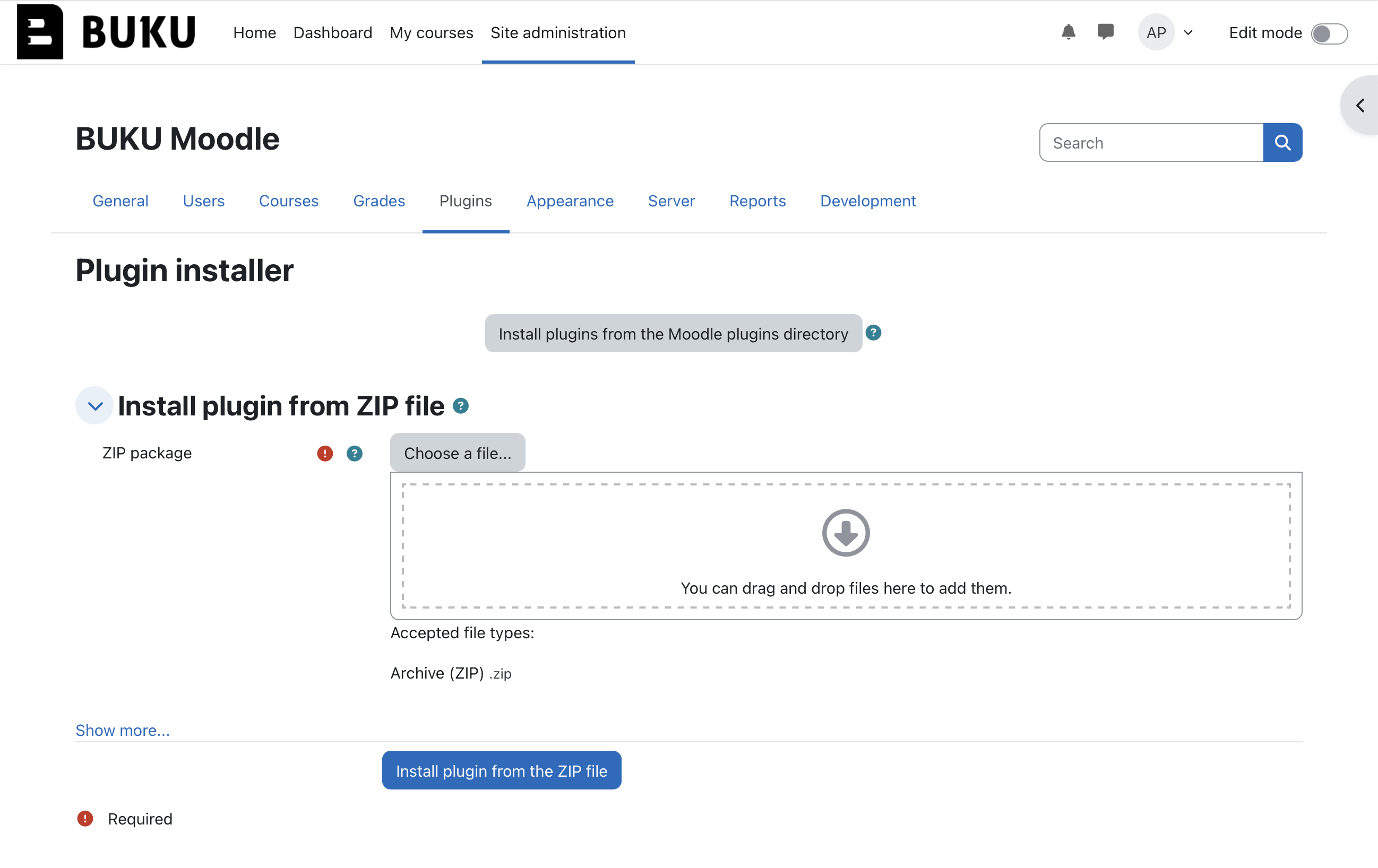Switch to the Appearance tab

coord(570,201)
